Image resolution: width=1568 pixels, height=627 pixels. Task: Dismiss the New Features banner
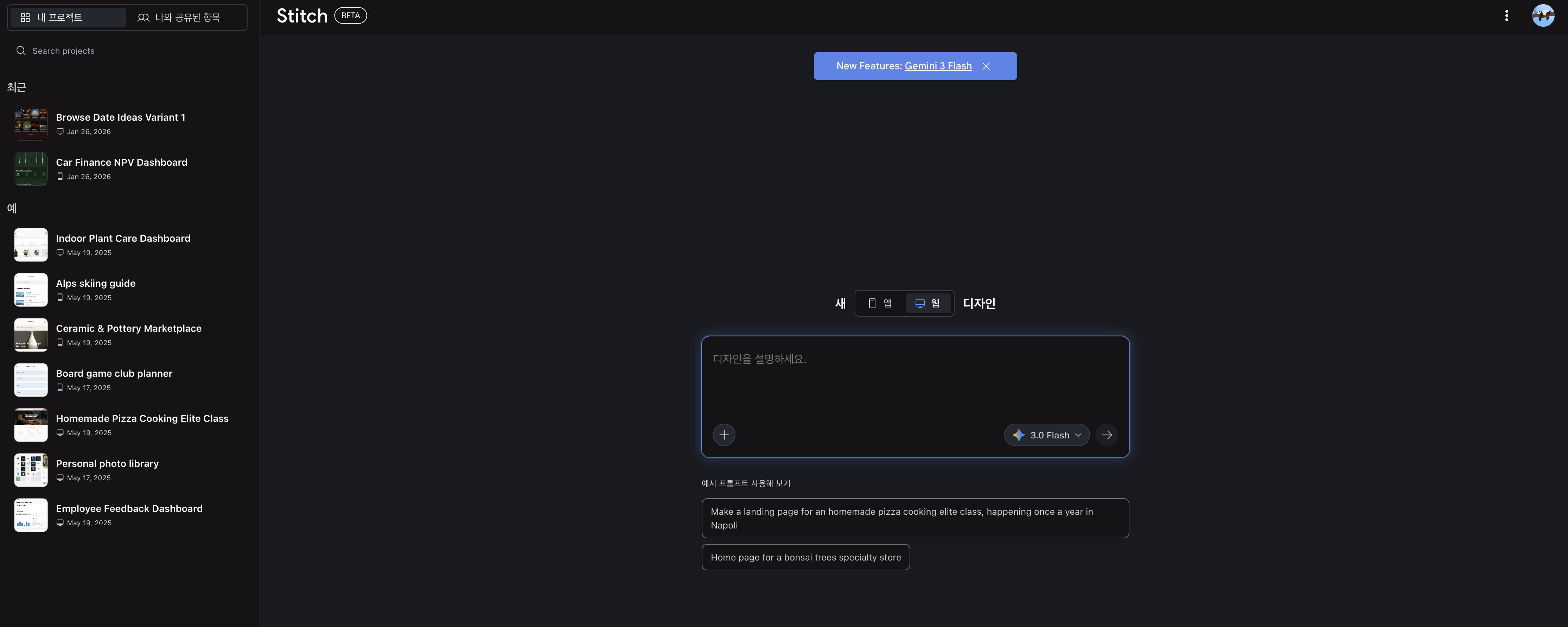point(986,66)
